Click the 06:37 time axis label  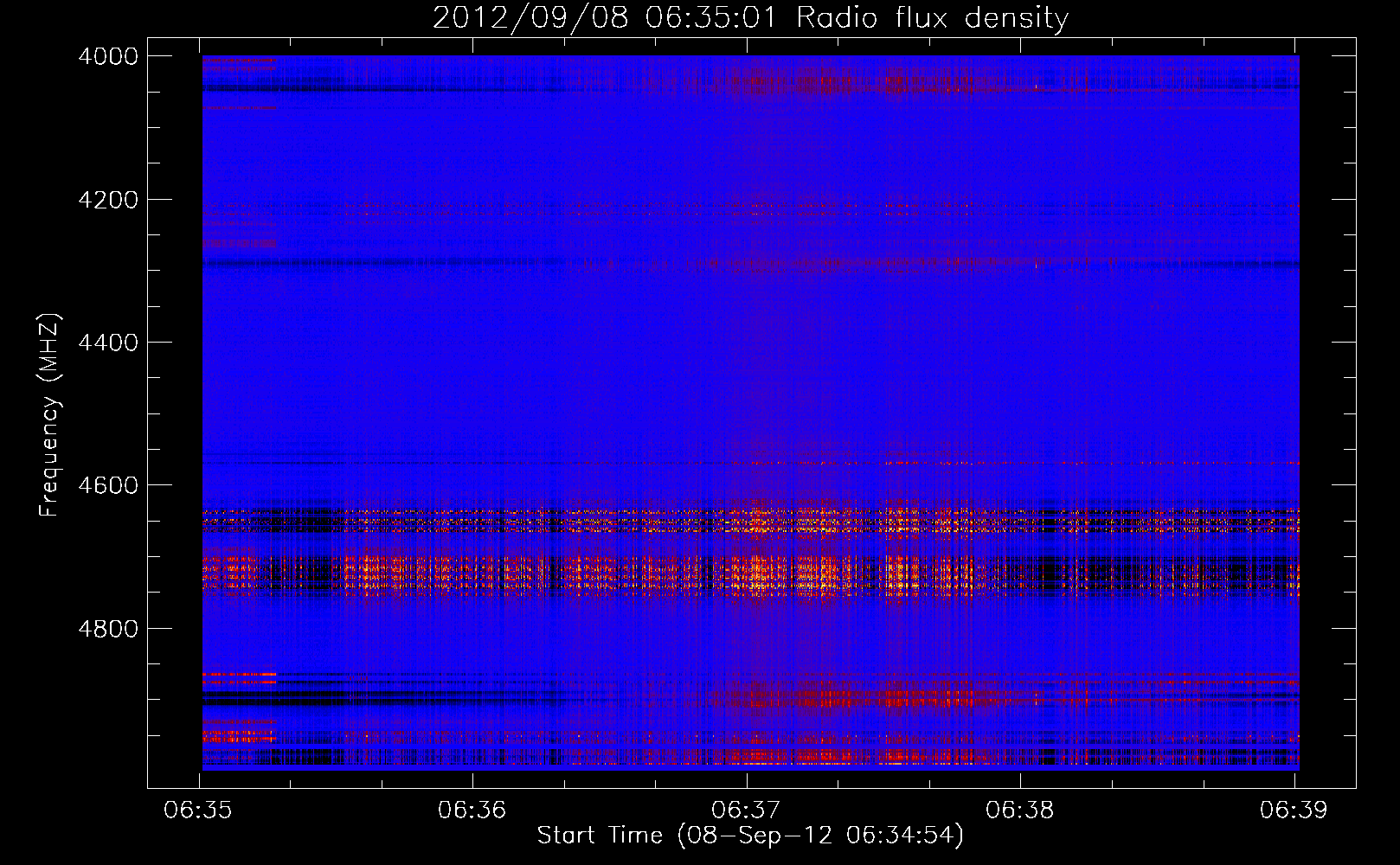tap(746, 811)
